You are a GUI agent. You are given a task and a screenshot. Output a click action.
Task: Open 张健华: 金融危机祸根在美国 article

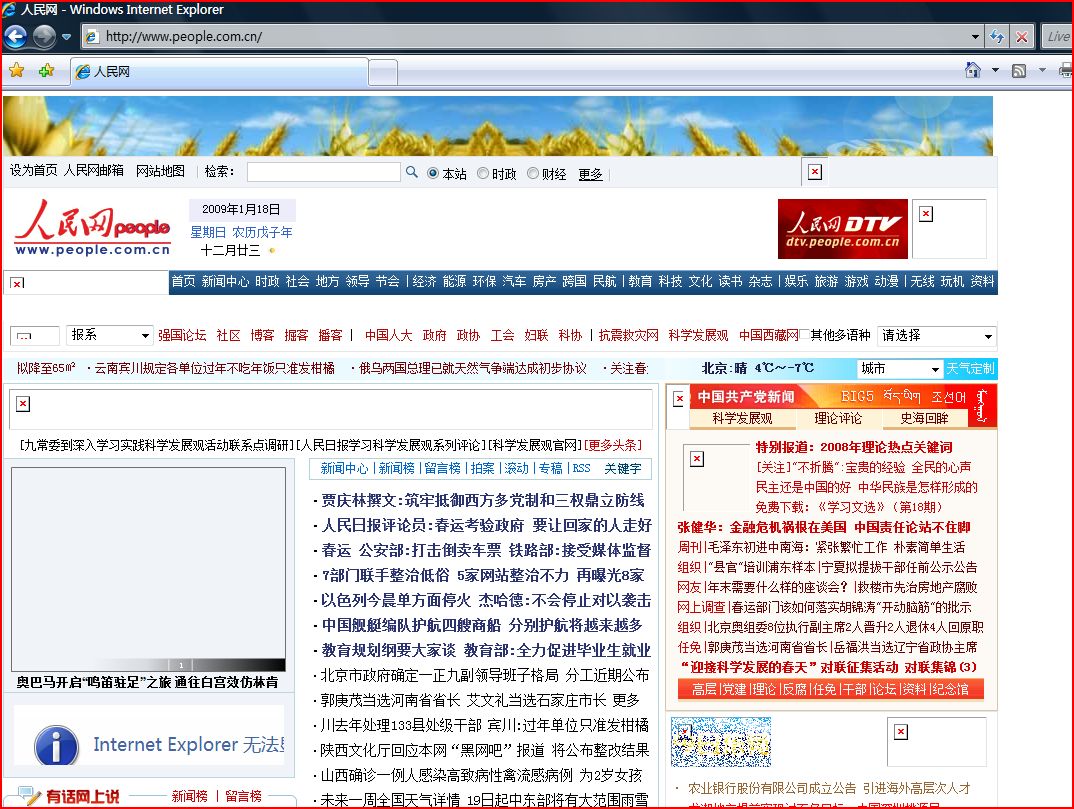[x=824, y=527]
